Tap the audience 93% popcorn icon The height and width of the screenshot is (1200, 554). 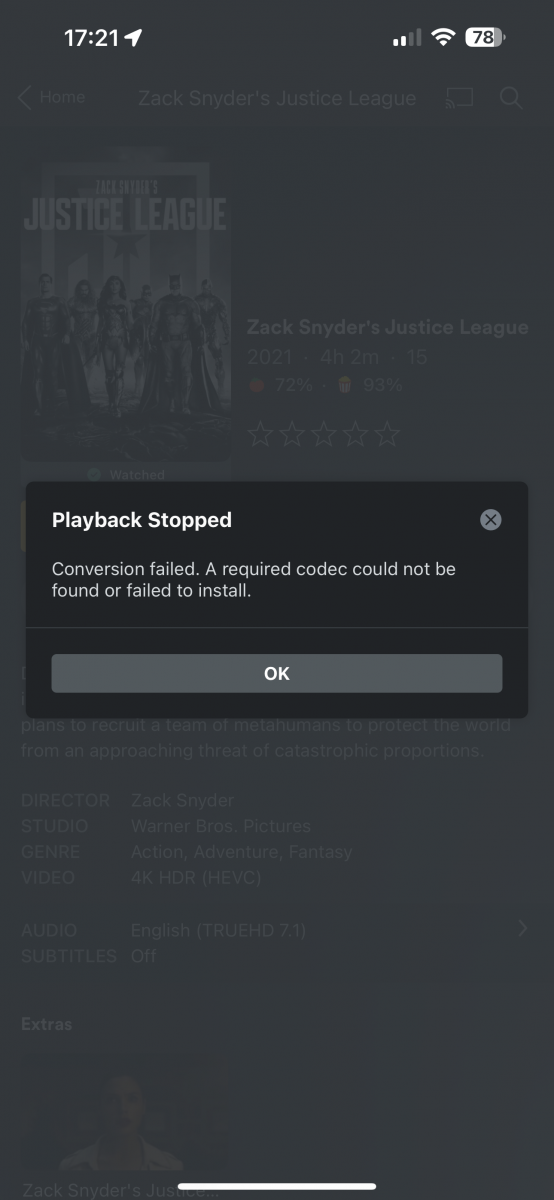tap(344, 385)
